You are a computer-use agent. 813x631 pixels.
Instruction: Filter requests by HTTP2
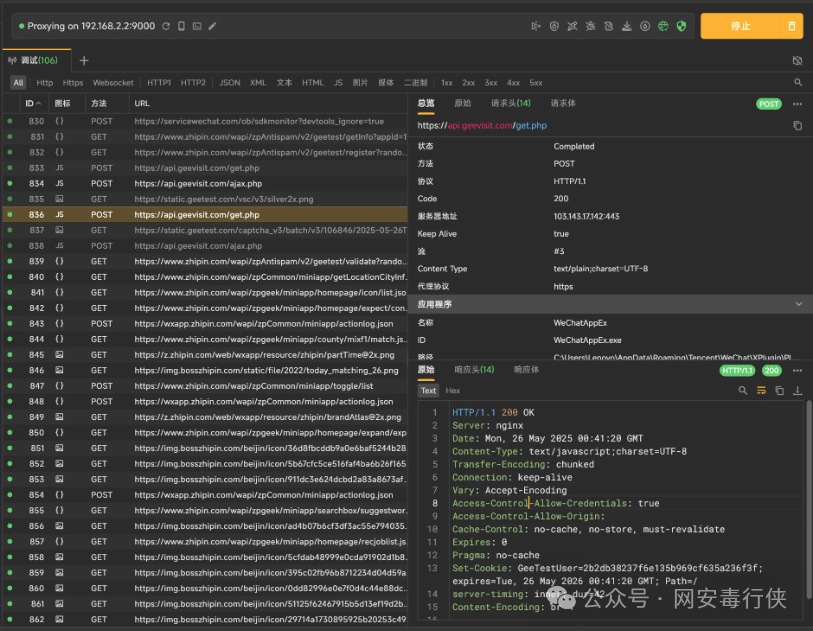193,82
